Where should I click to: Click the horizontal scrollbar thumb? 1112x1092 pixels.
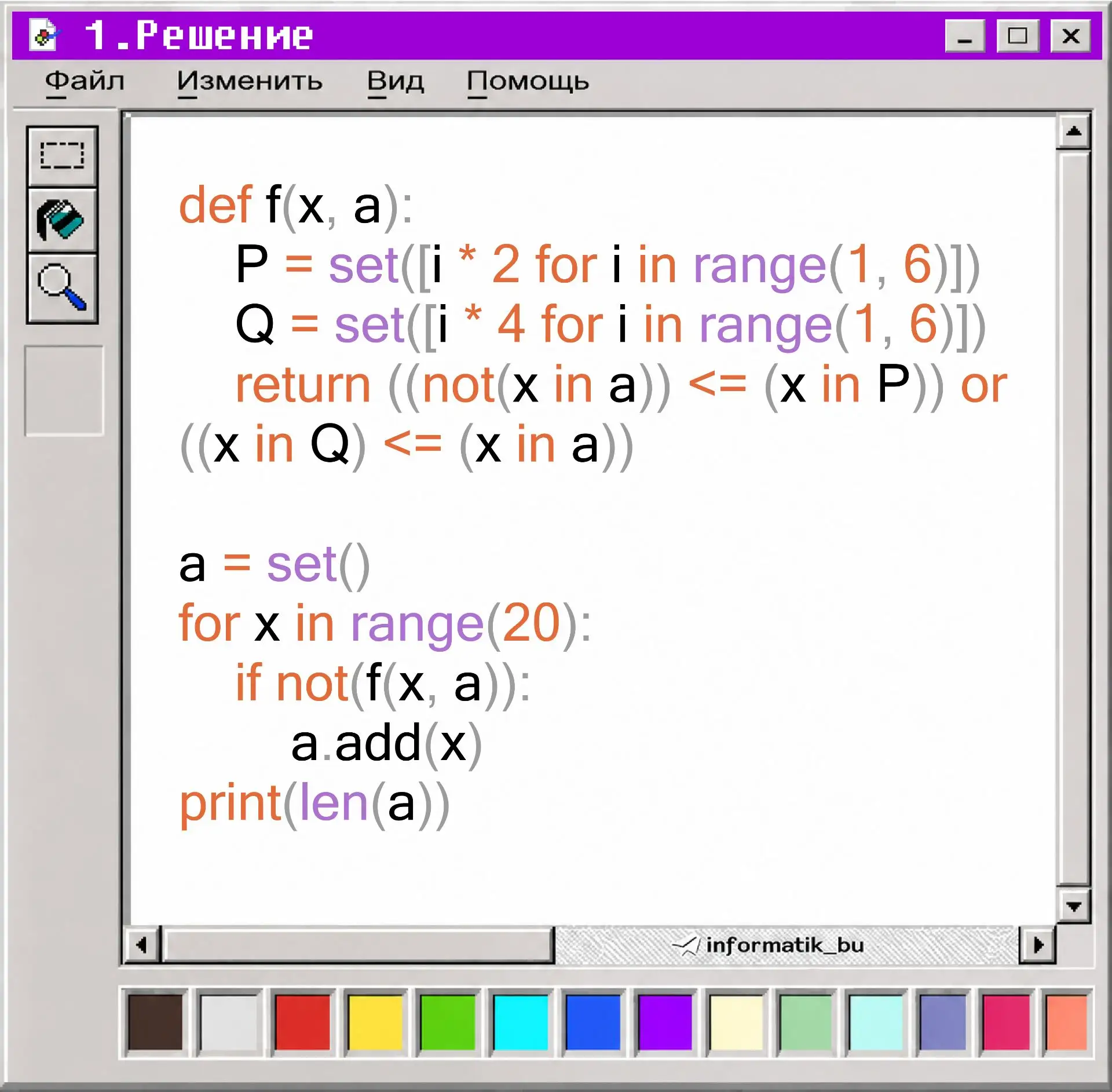[x=358, y=945]
